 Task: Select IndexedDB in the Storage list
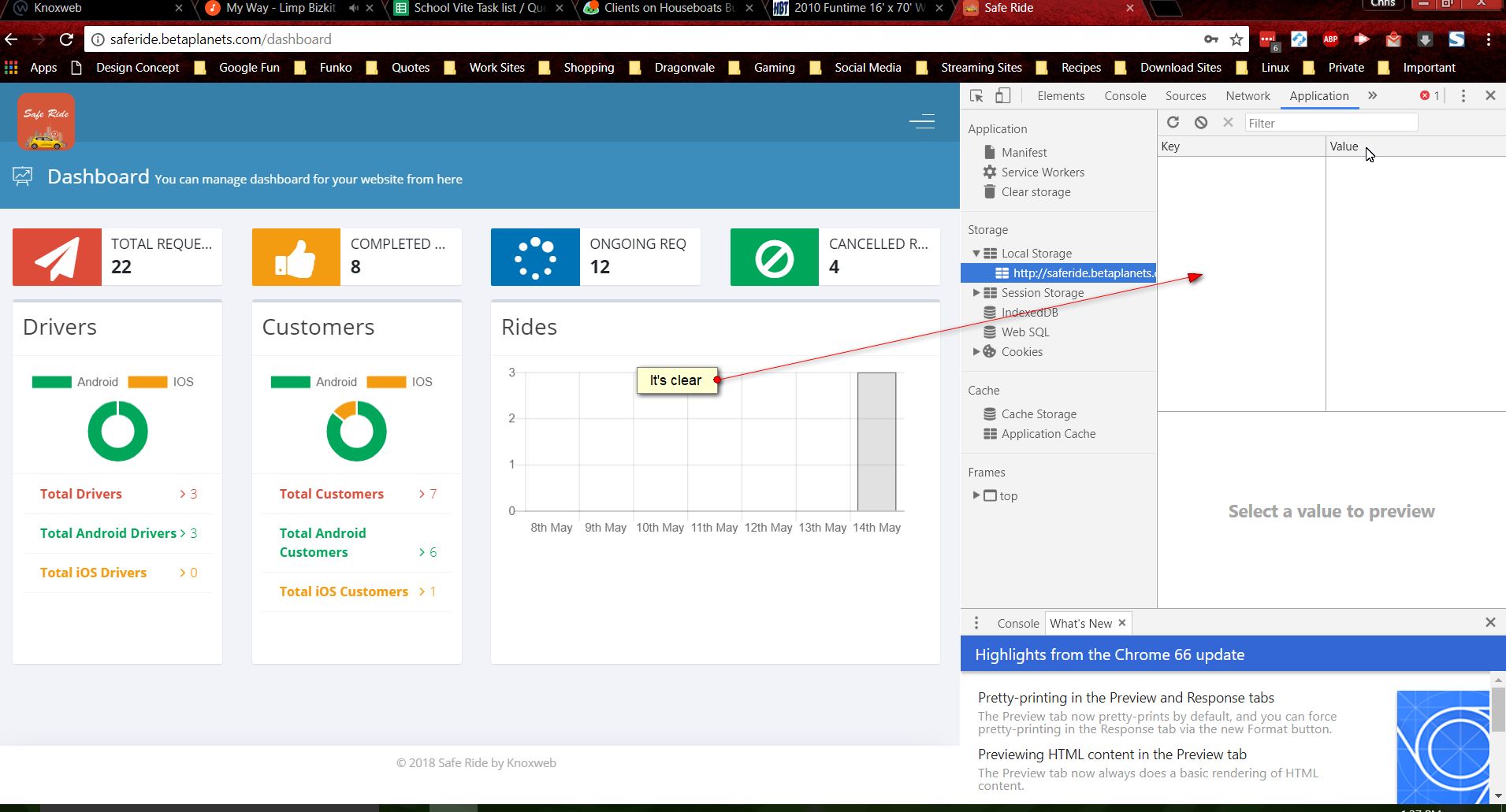pyautogui.click(x=1029, y=313)
